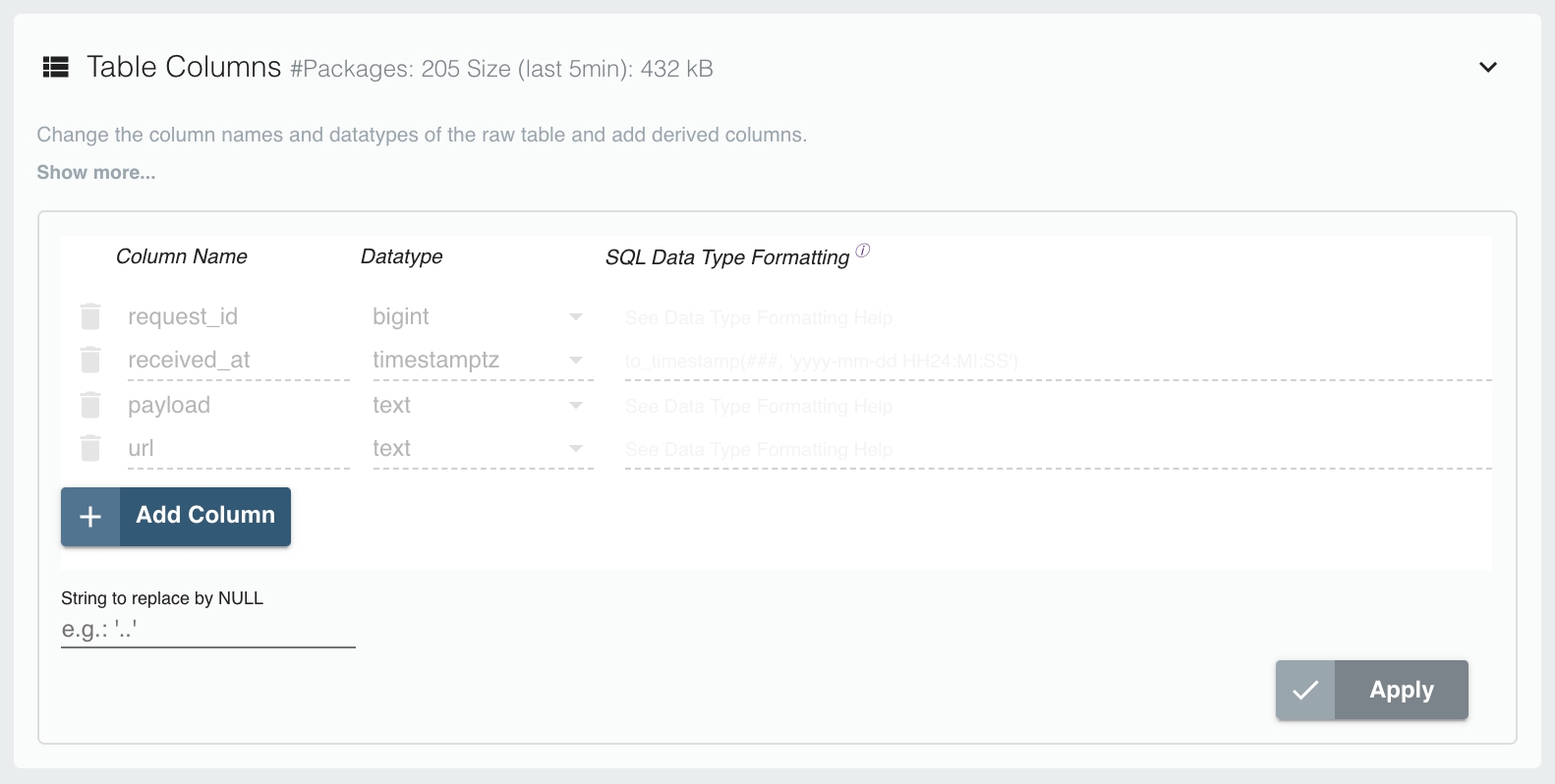Viewport: 1555px width, 784px height.
Task: Delete the request_id column via trash icon
Action: coord(90,316)
